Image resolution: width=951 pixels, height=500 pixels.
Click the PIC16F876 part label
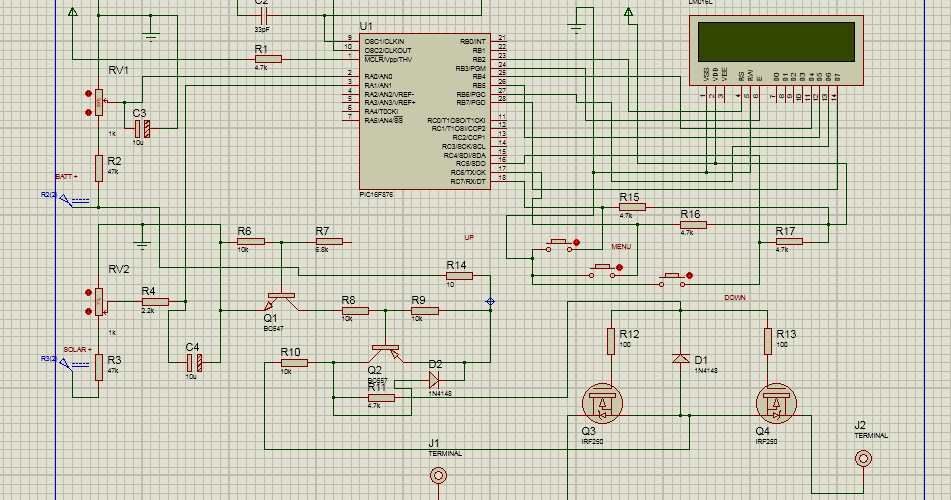pos(376,194)
